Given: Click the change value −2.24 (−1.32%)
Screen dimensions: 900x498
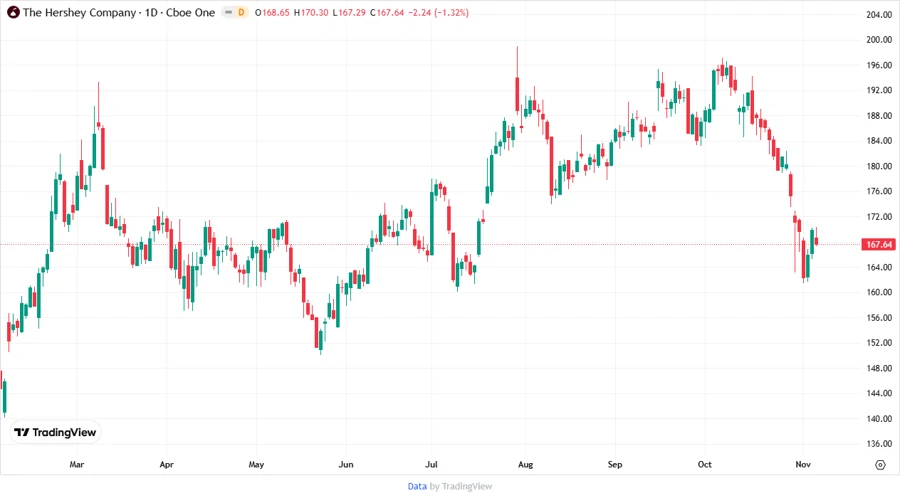Looking at the screenshot, I should point(439,13).
